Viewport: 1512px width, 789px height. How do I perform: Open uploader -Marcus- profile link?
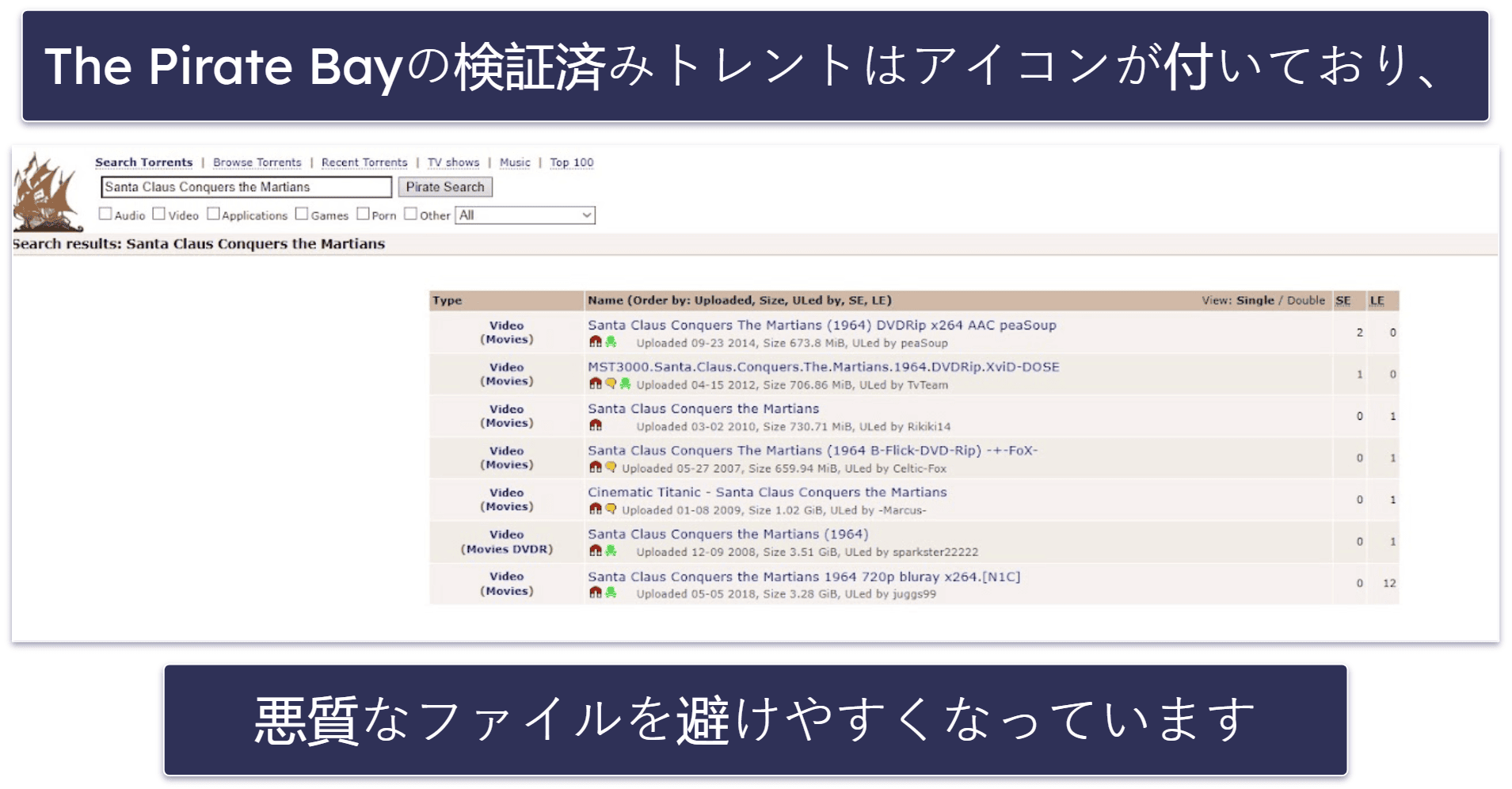[x=901, y=510]
